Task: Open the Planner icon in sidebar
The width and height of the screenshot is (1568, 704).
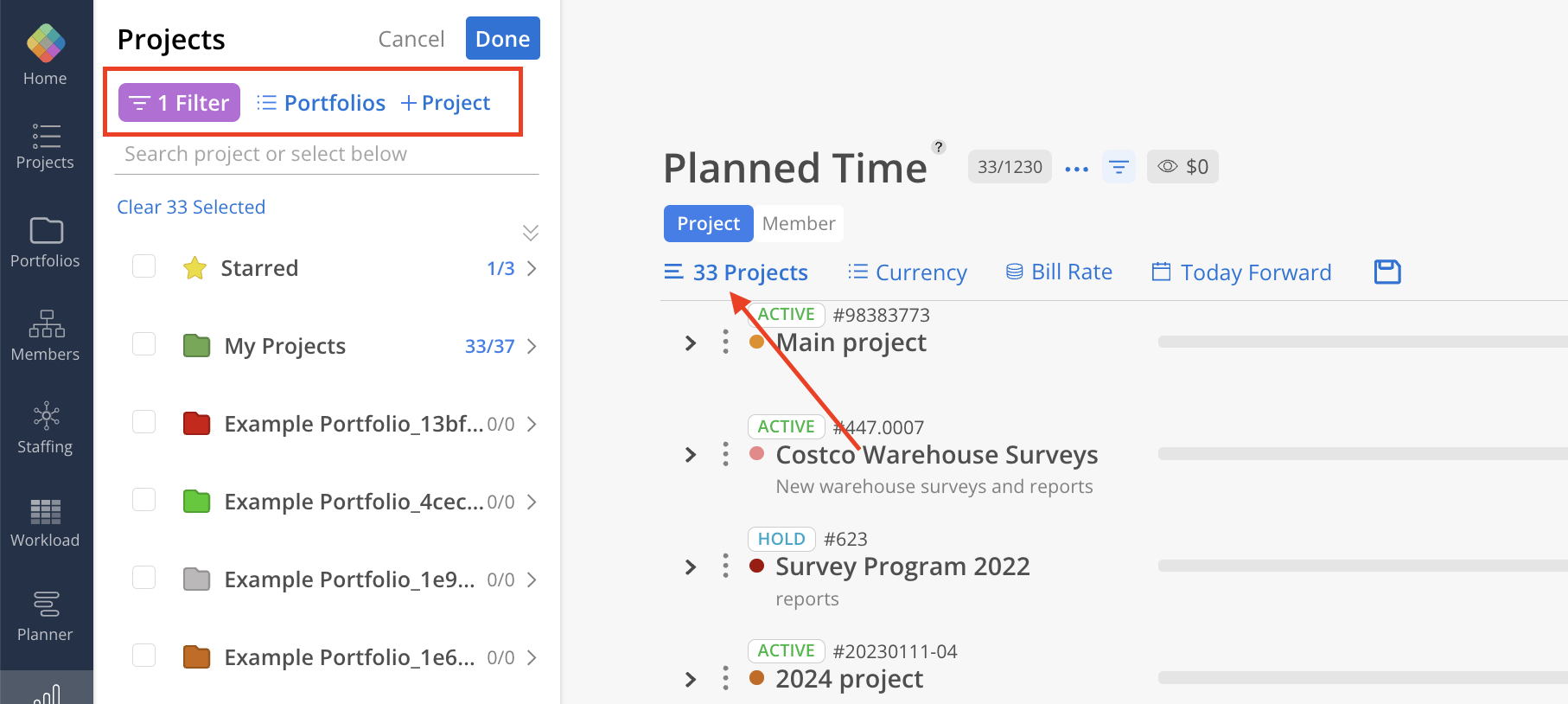Action: (46, 604)
